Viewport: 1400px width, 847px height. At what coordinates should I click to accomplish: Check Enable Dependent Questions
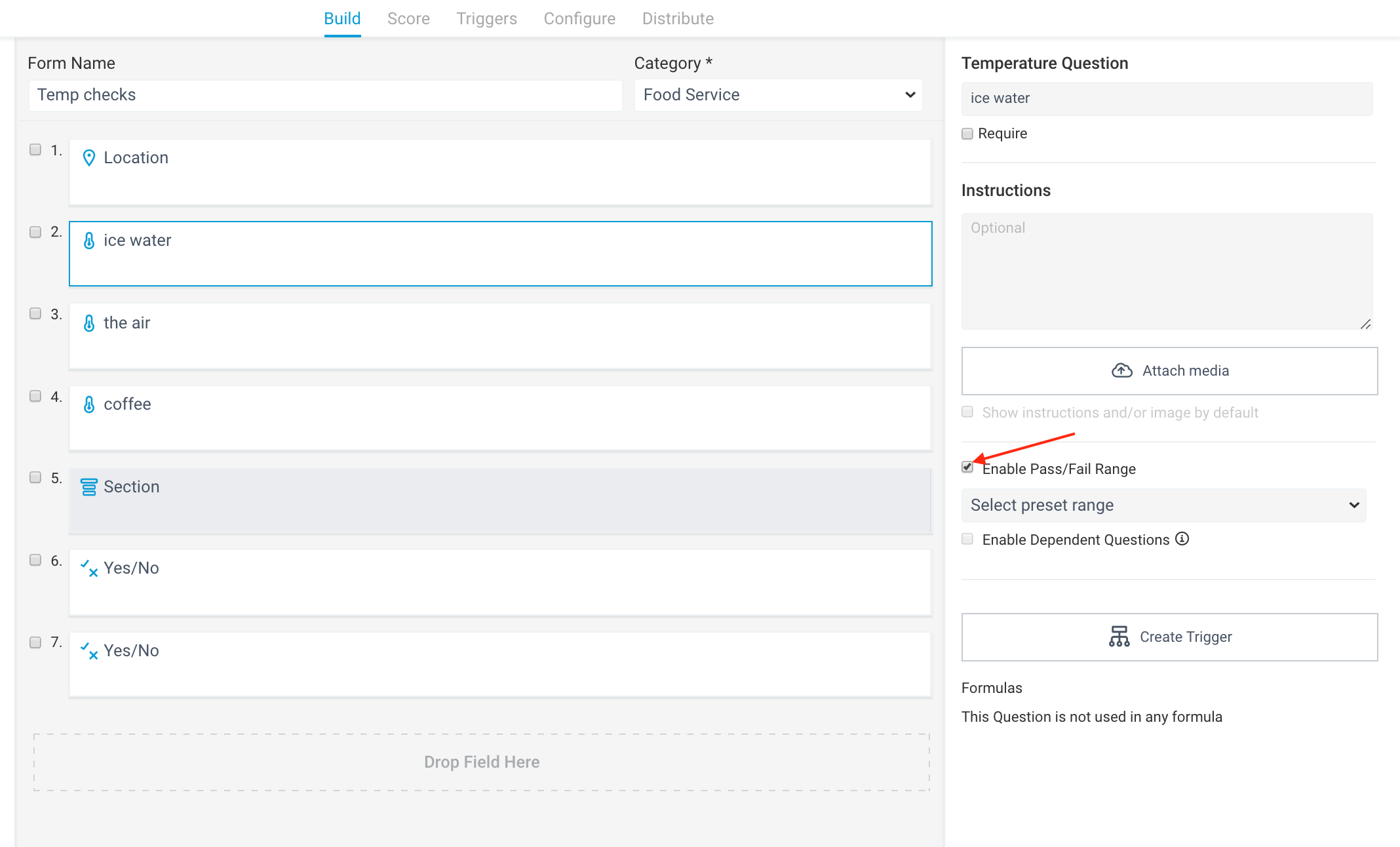click(967, 539)
